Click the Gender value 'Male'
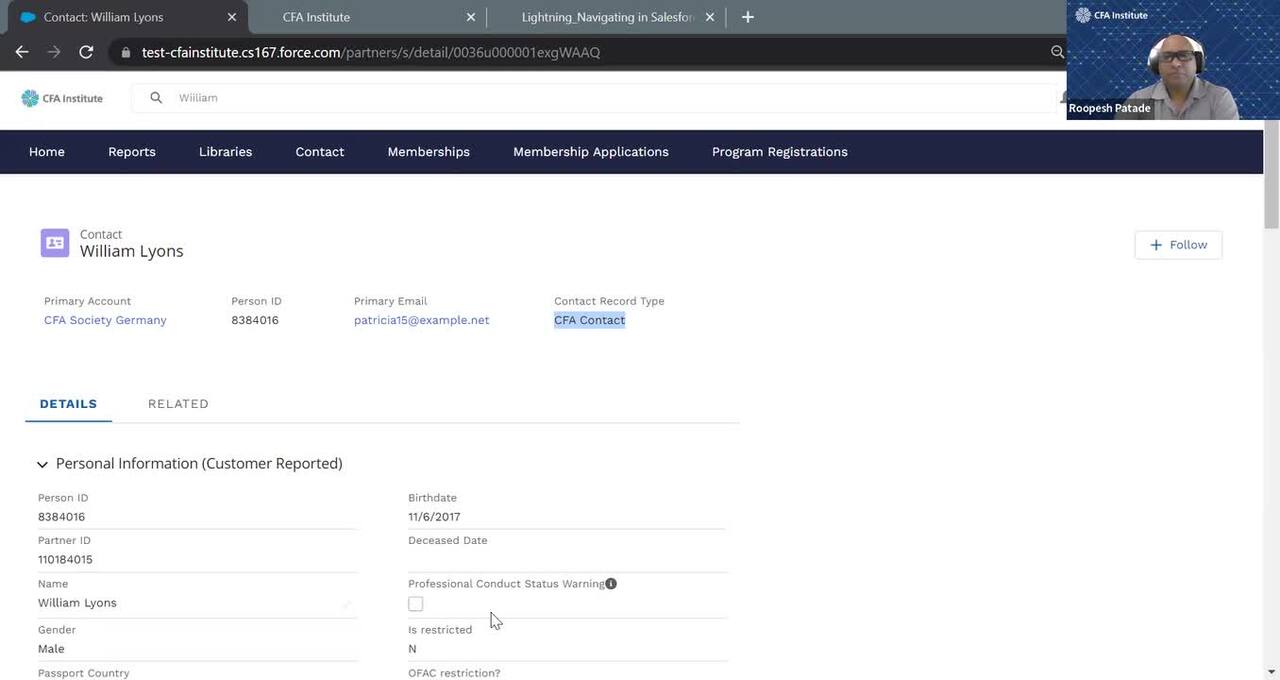 [51, 649]
